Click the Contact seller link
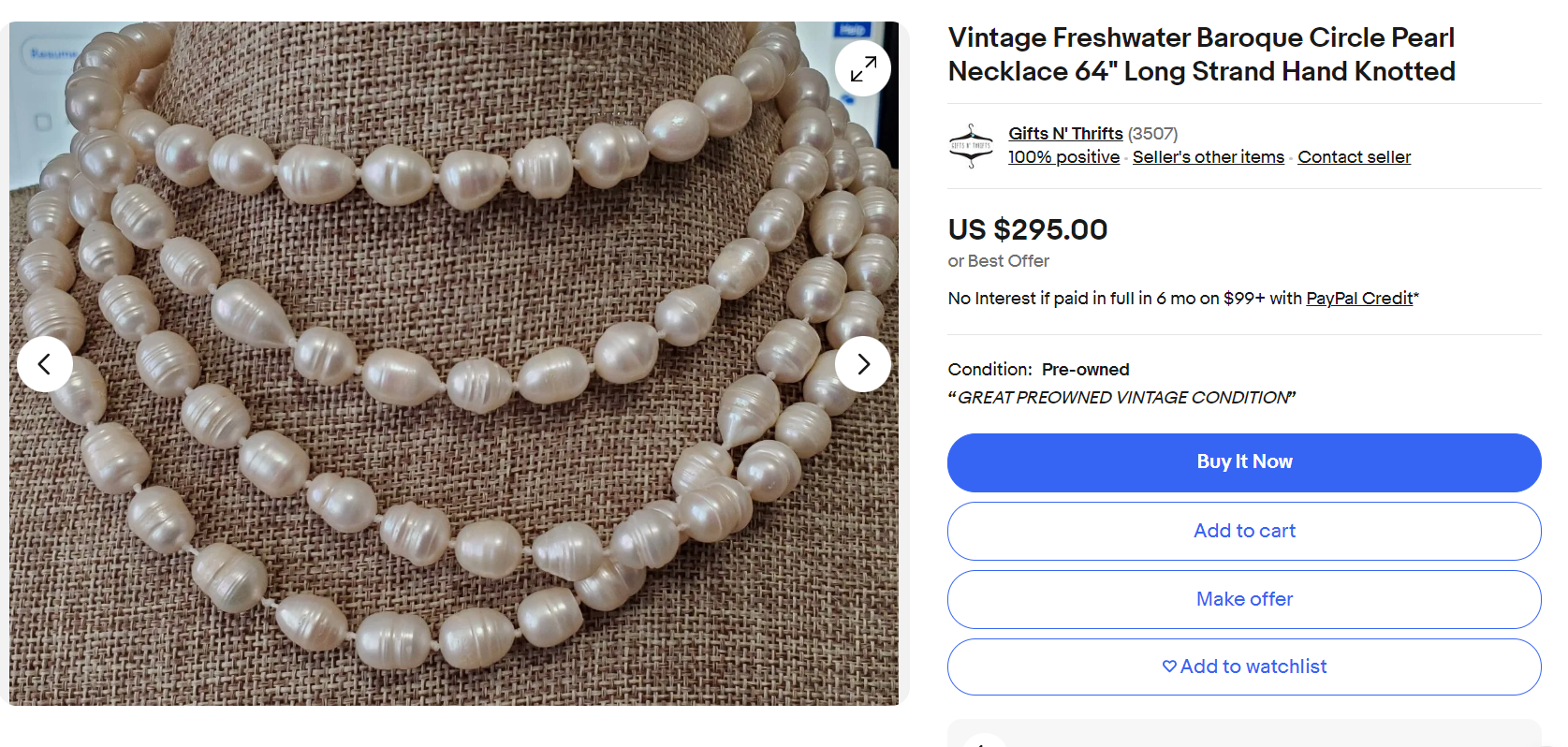Image resolution: width=1568 pixels, height=747 pixels. click(x=1354, y=157)
